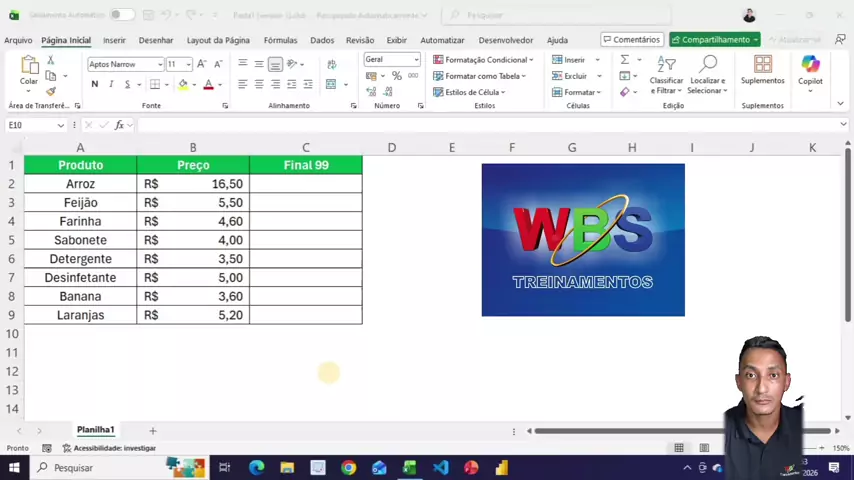Open Formatação Condicional menu
Image resolution: width=854 pixels, height=480 pixels.
point(483,59)
